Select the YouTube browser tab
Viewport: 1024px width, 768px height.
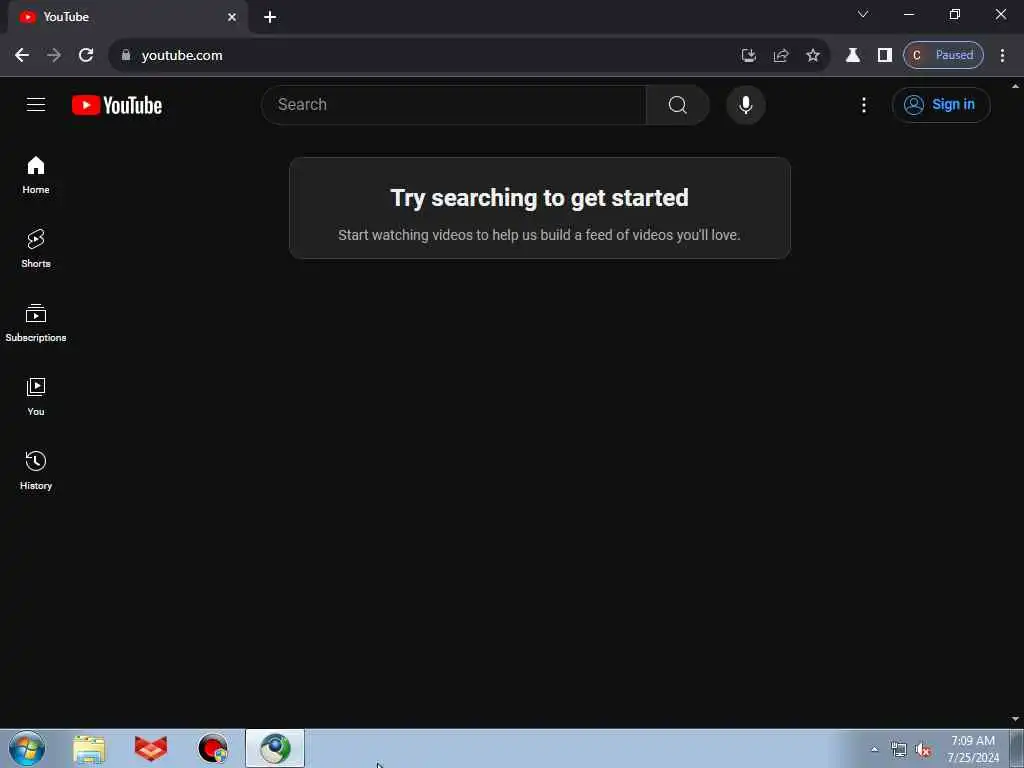(127, 17)
